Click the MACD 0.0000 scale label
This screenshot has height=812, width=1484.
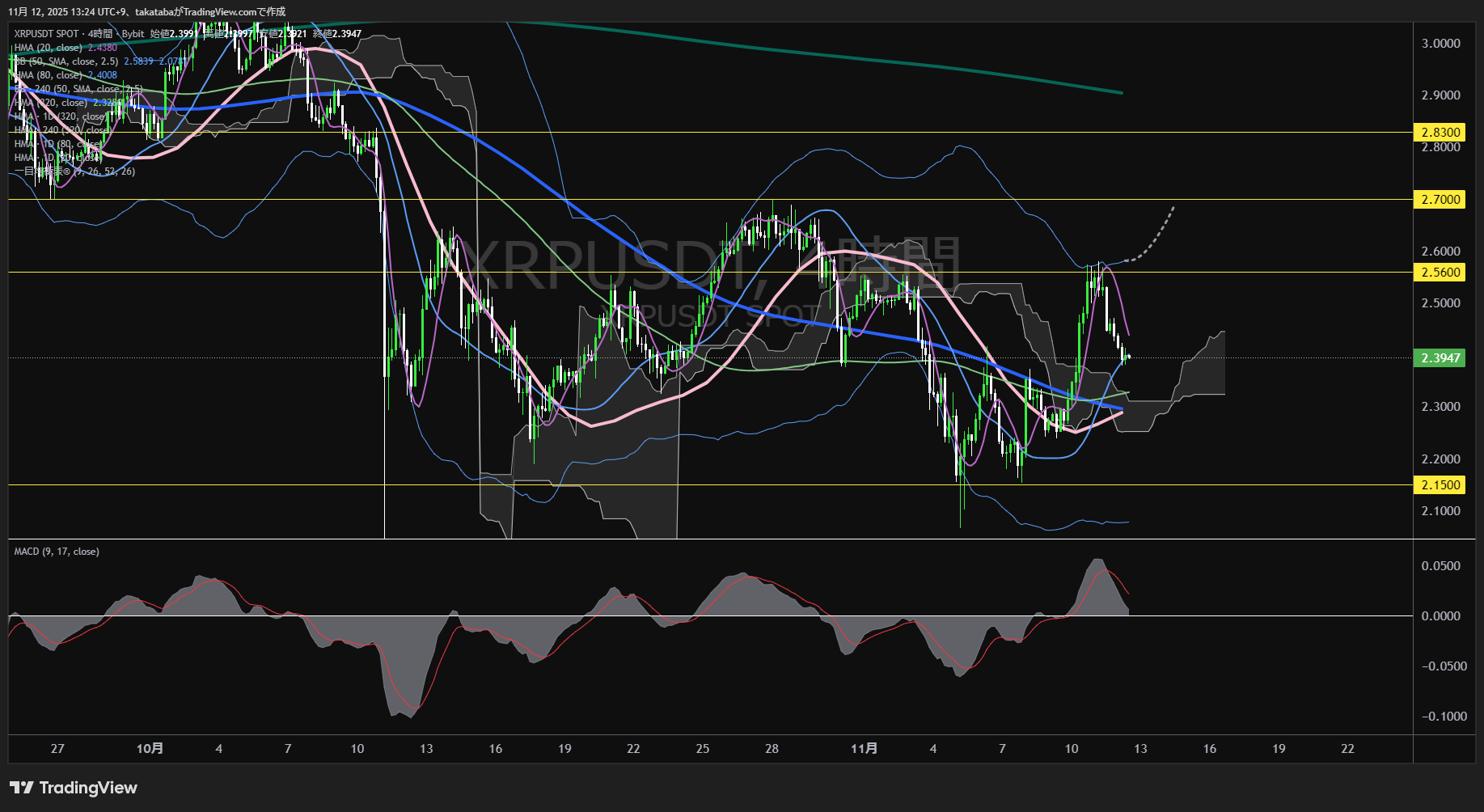(x=1440, y=616)
